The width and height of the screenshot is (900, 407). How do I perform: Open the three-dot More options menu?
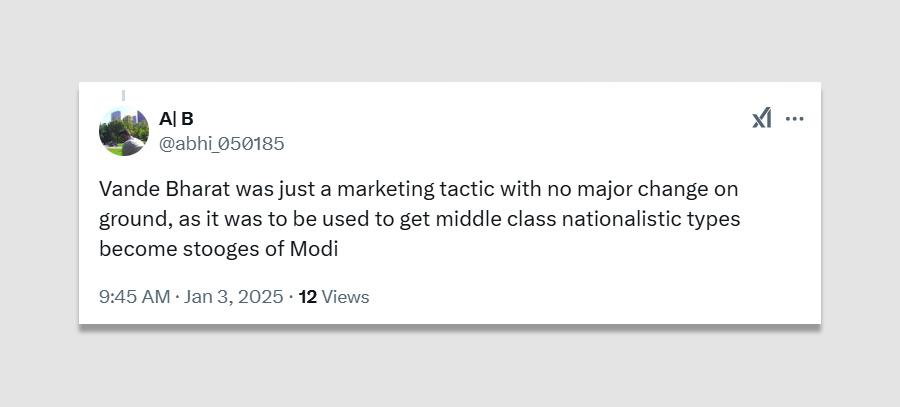pyautogui.click(x=795, y=118)
